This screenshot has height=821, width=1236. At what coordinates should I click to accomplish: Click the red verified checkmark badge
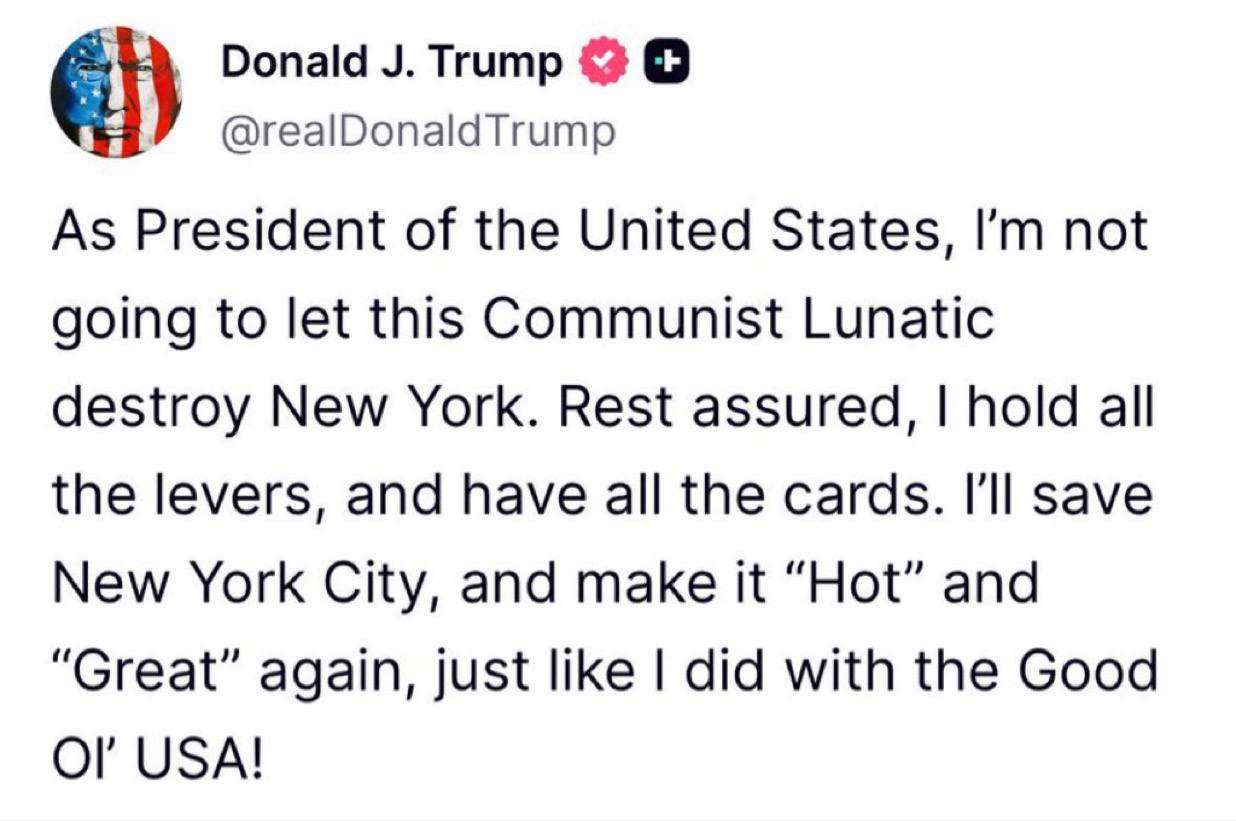pos(604,65)
